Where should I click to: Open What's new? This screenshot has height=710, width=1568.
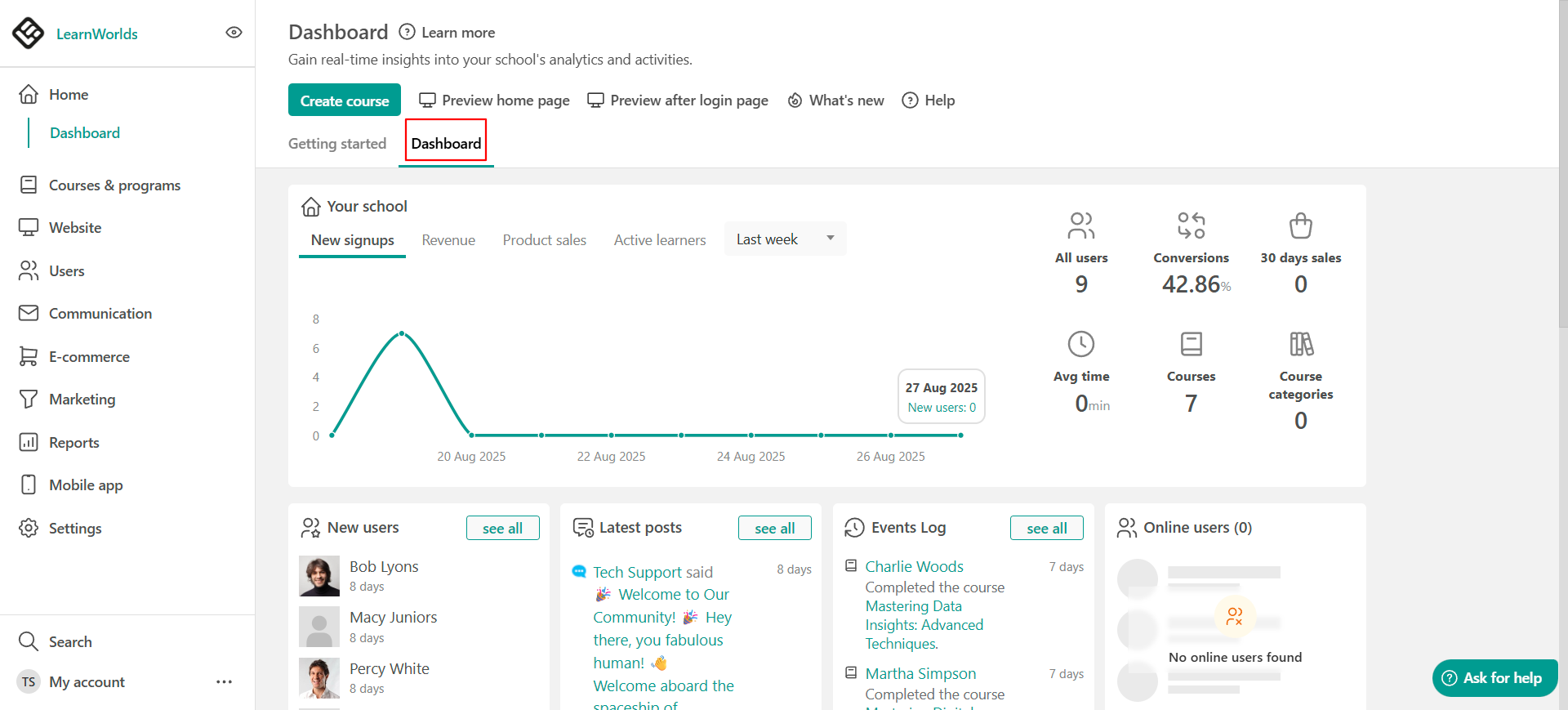point(835,100)
